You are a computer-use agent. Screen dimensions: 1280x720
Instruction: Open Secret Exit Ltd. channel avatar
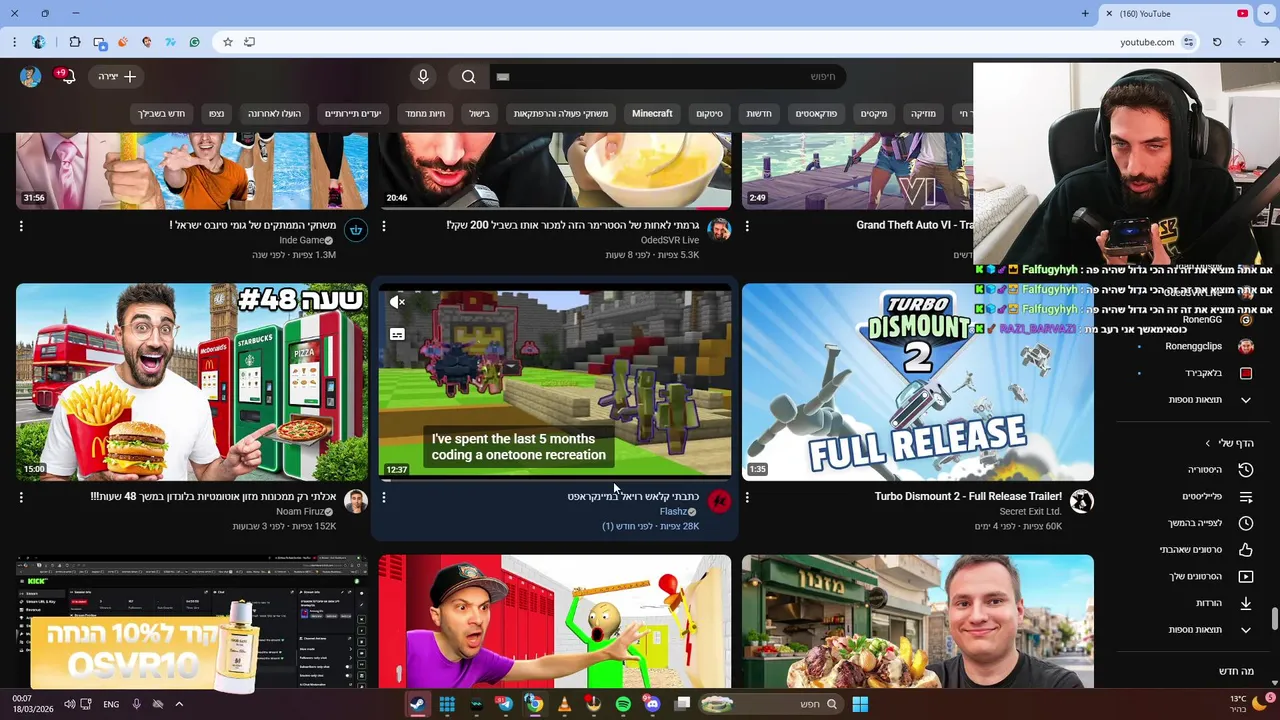pos(1081,501)
